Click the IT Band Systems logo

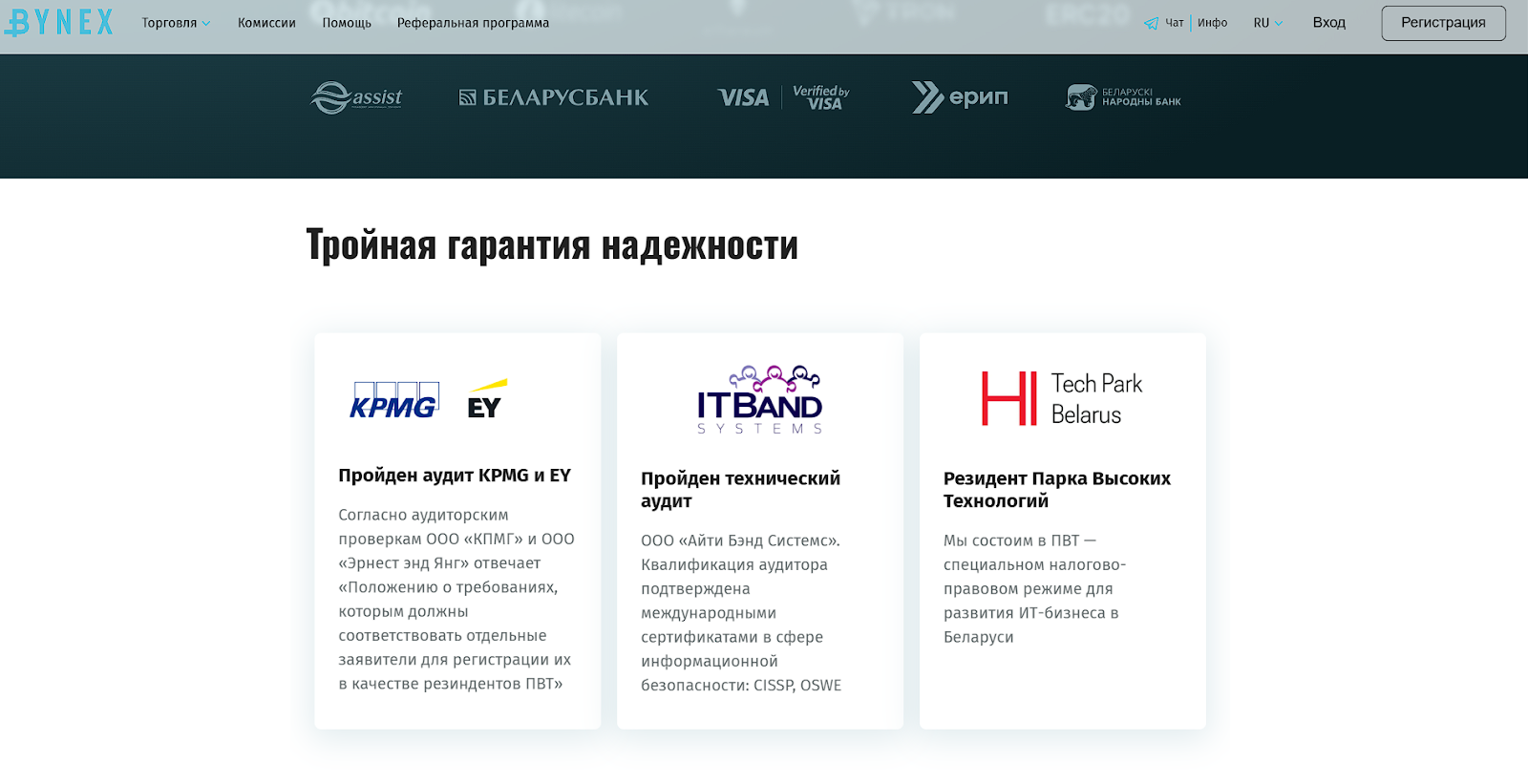coord(760,400)
